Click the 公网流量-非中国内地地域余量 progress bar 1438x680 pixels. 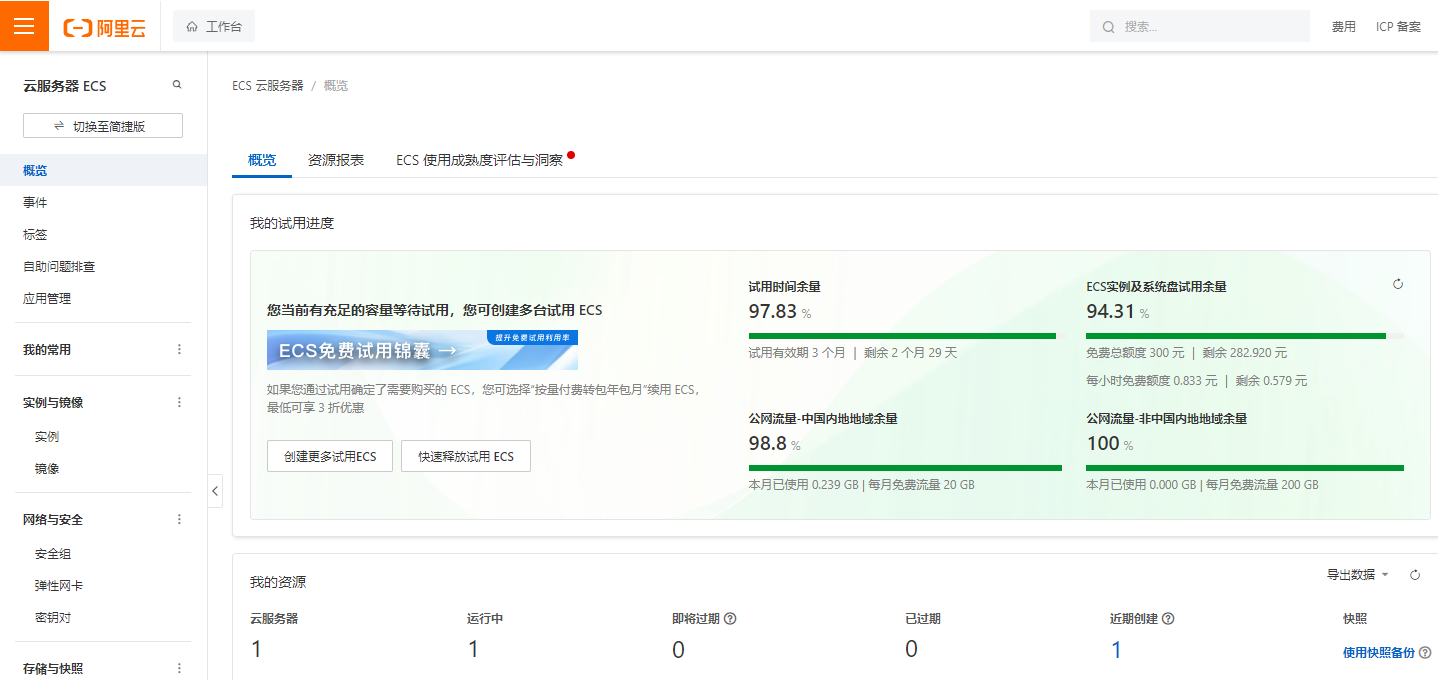tap(1245, 468)
